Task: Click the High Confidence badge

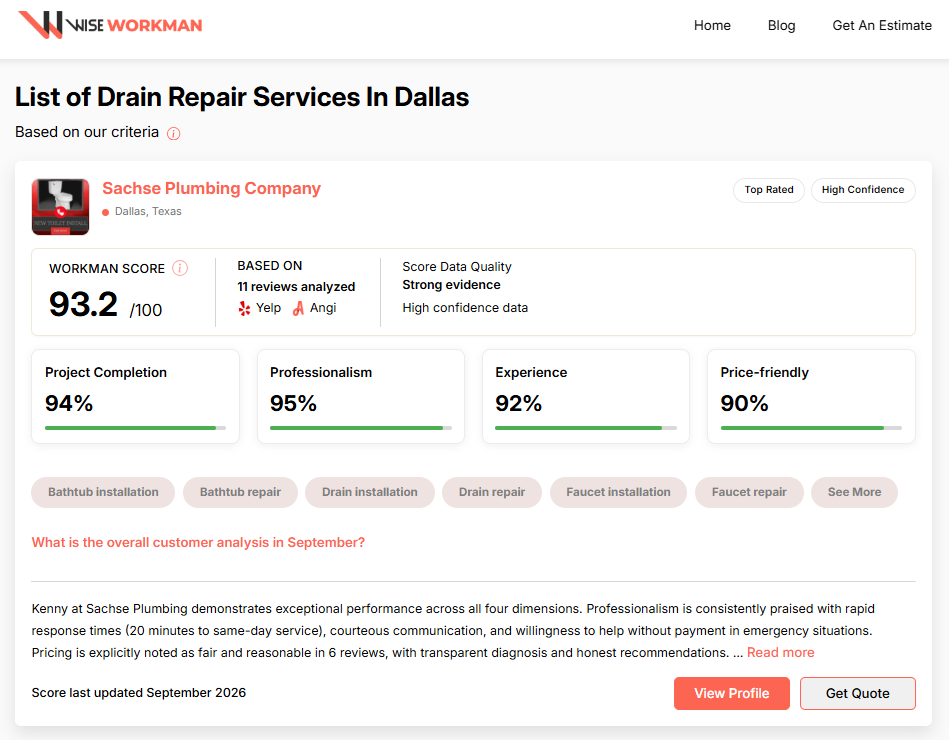Action: pyautogui.click(x=863, y=190)
